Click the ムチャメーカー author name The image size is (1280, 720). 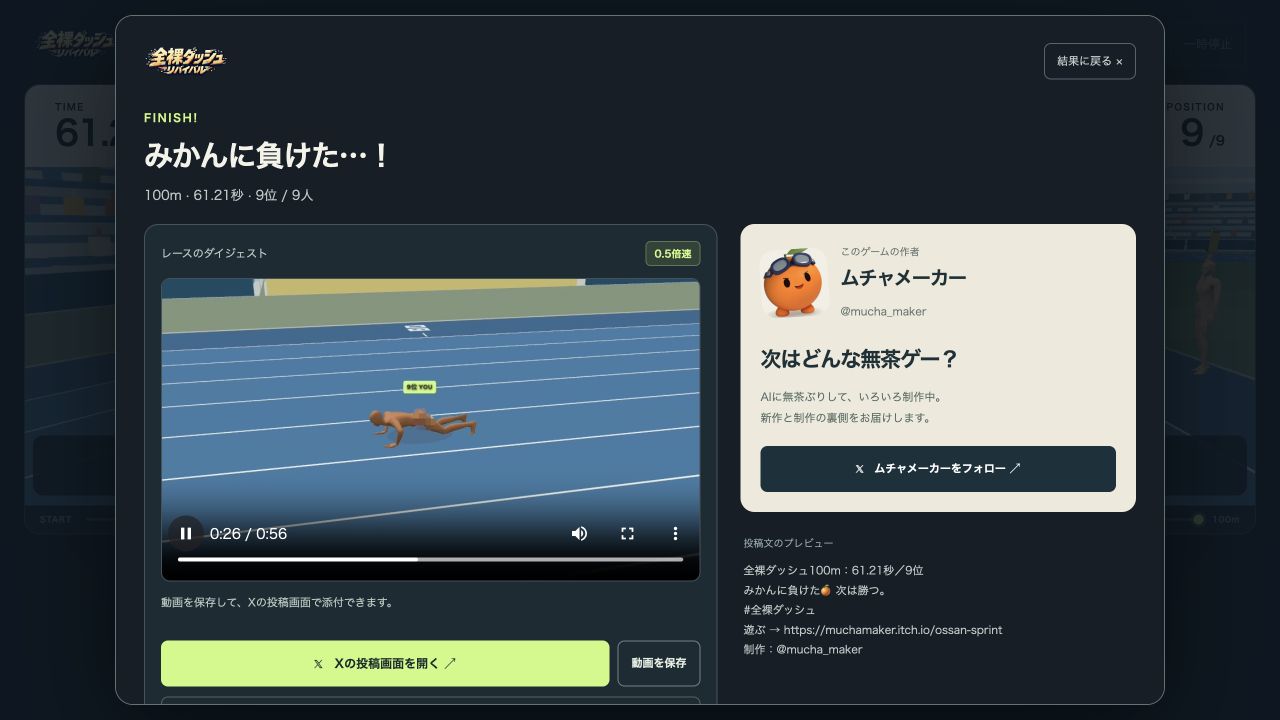pos(903,278)
